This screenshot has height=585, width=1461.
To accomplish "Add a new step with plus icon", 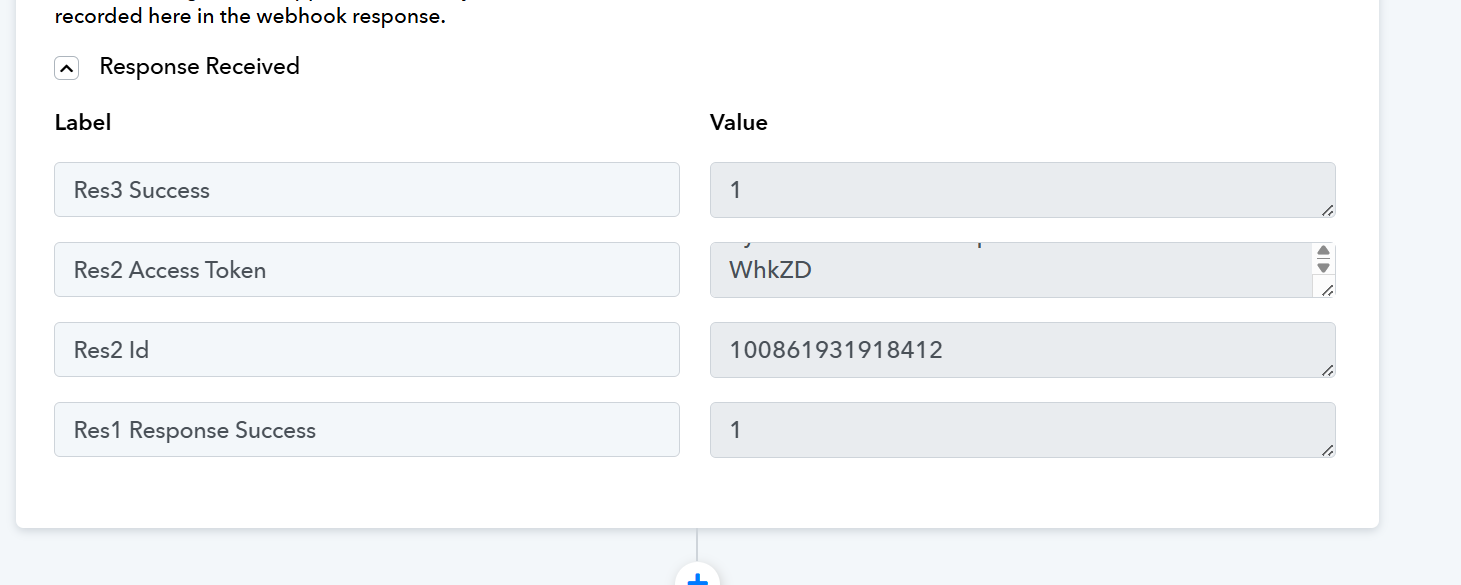I will coord(697,576).
